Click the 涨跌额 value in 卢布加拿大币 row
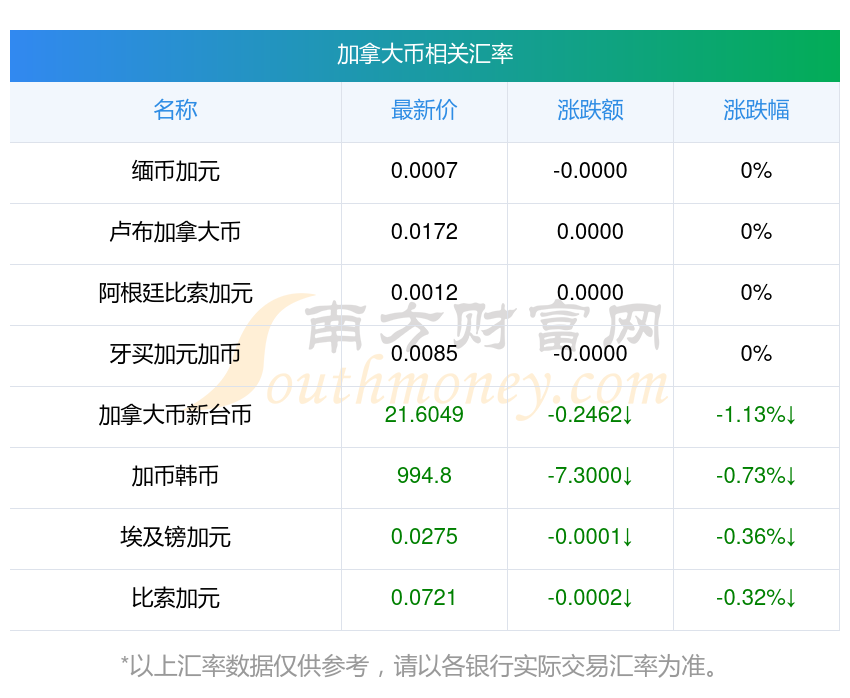 point(590,232)
